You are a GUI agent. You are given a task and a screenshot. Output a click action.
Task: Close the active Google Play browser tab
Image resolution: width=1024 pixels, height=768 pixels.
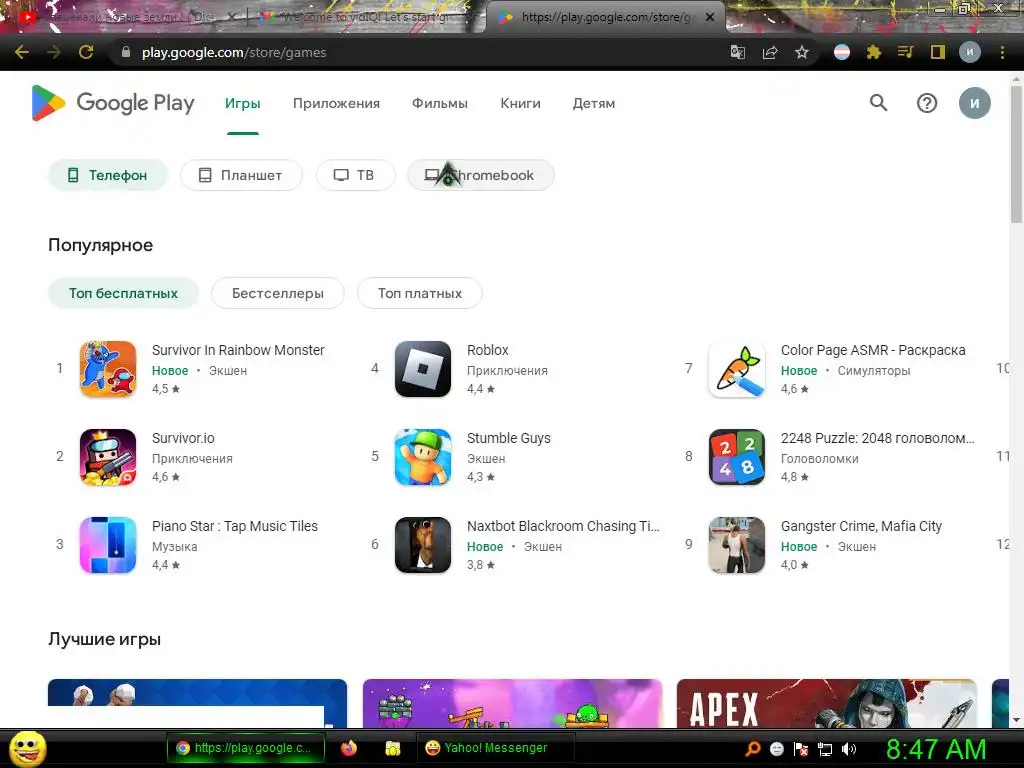tap(710, 17)
